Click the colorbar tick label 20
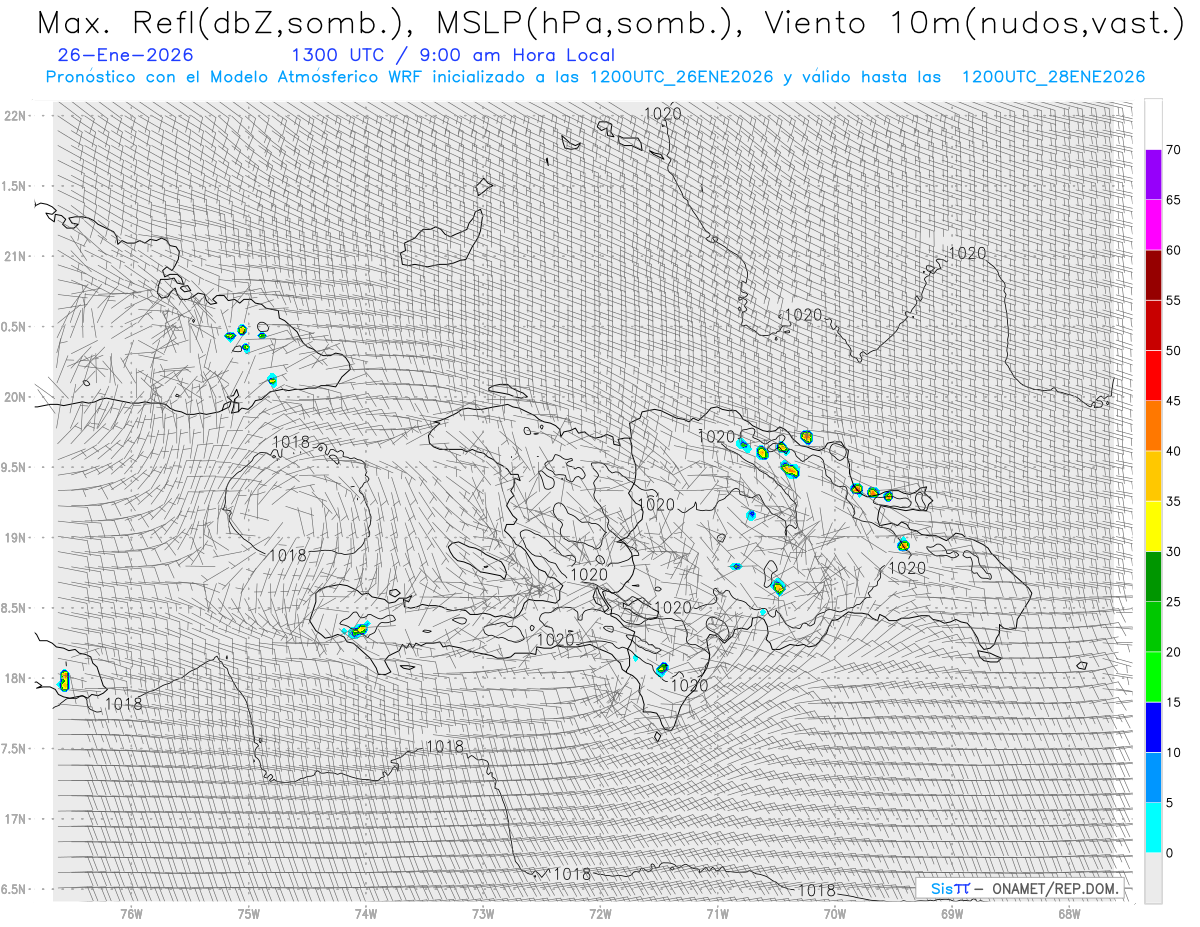Image resolution: width=1200 pixels, height=927 pixels. [x=1174, y=652]
